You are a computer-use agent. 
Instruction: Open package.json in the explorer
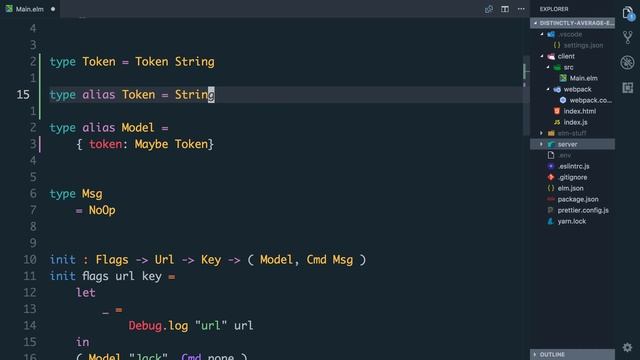578,200
